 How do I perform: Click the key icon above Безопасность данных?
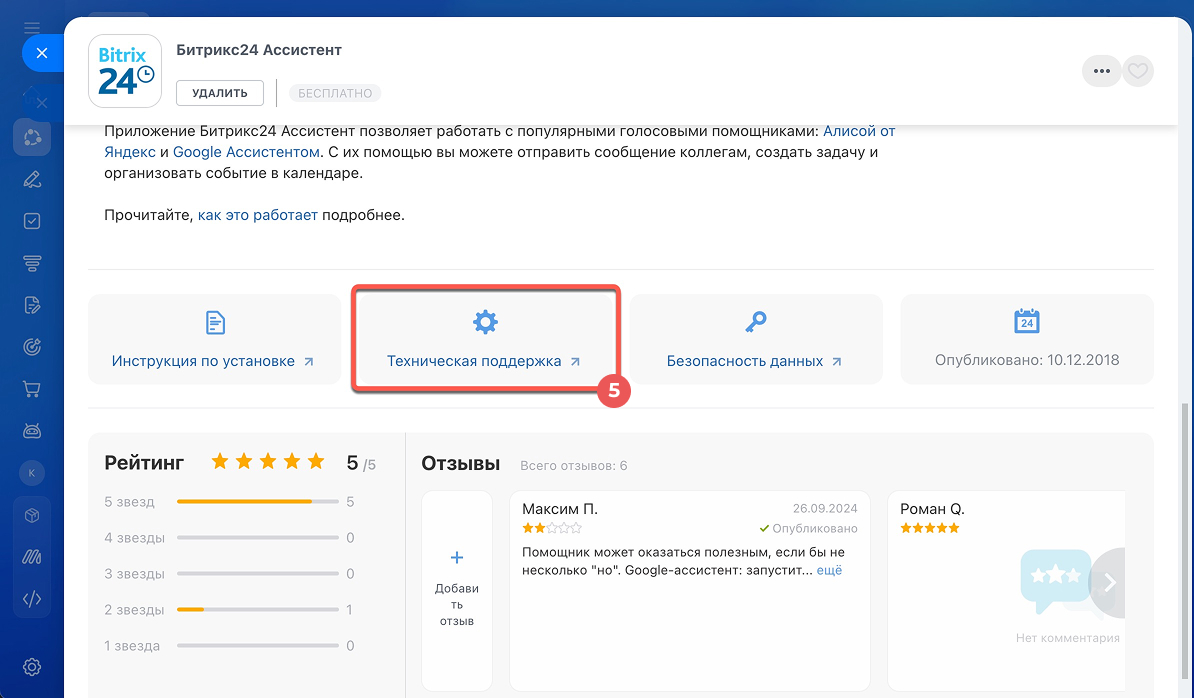[755, 322]
